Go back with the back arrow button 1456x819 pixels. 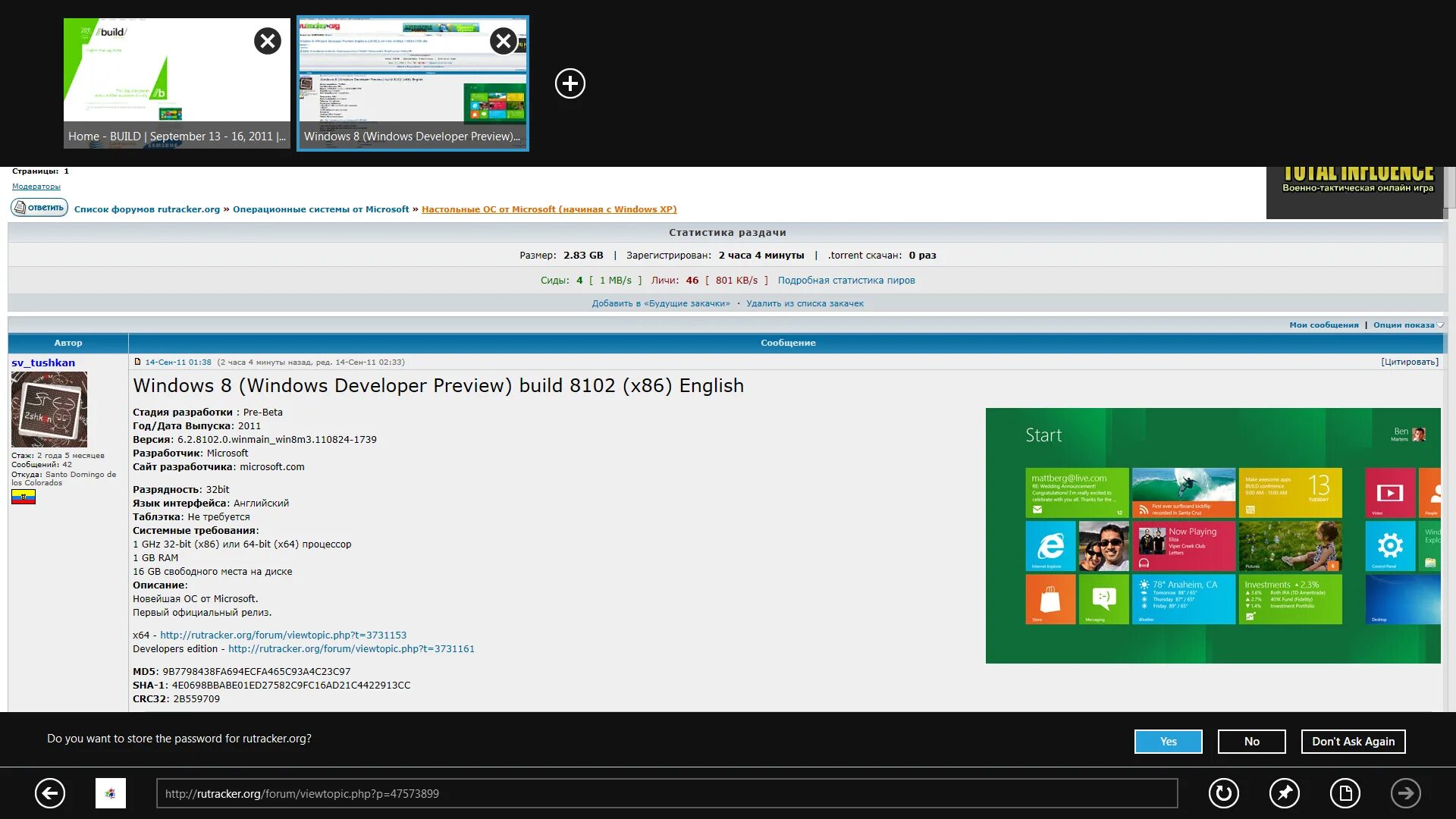click(50, 793)
